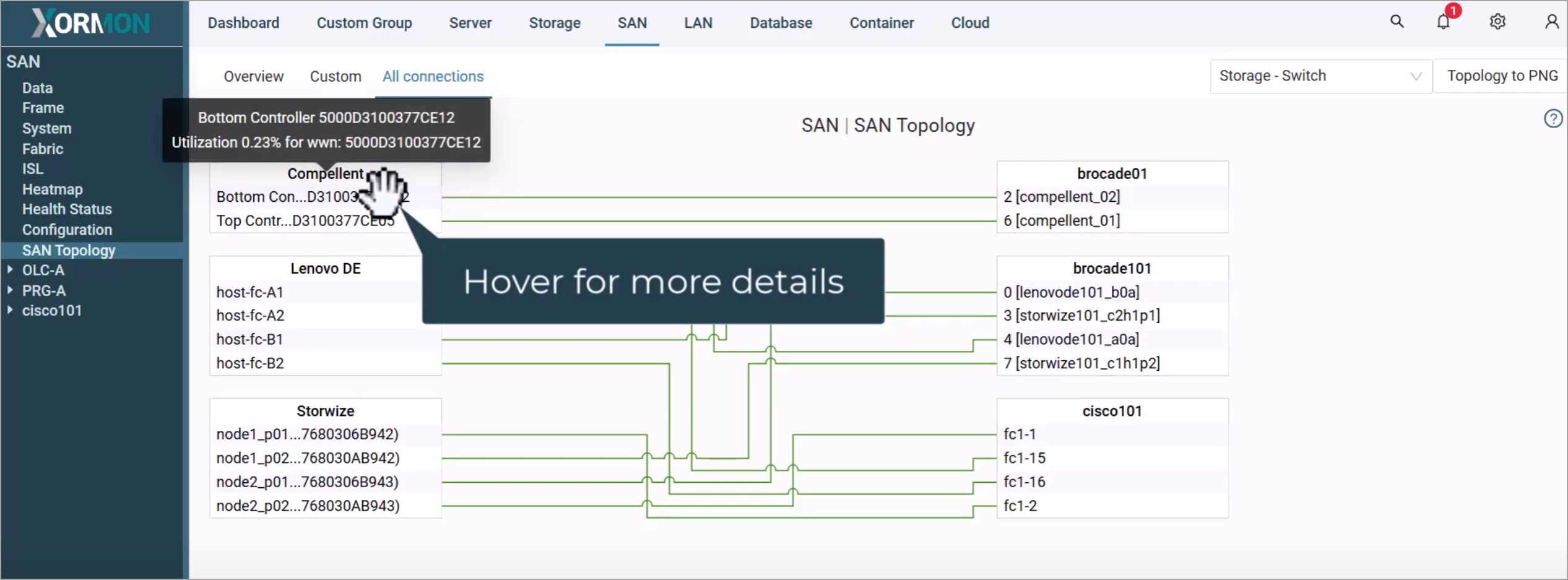Viewport: 1568px width, 580px height.
Task: Click the cisco101 switch header in topology
Action: pos(1112,411)
